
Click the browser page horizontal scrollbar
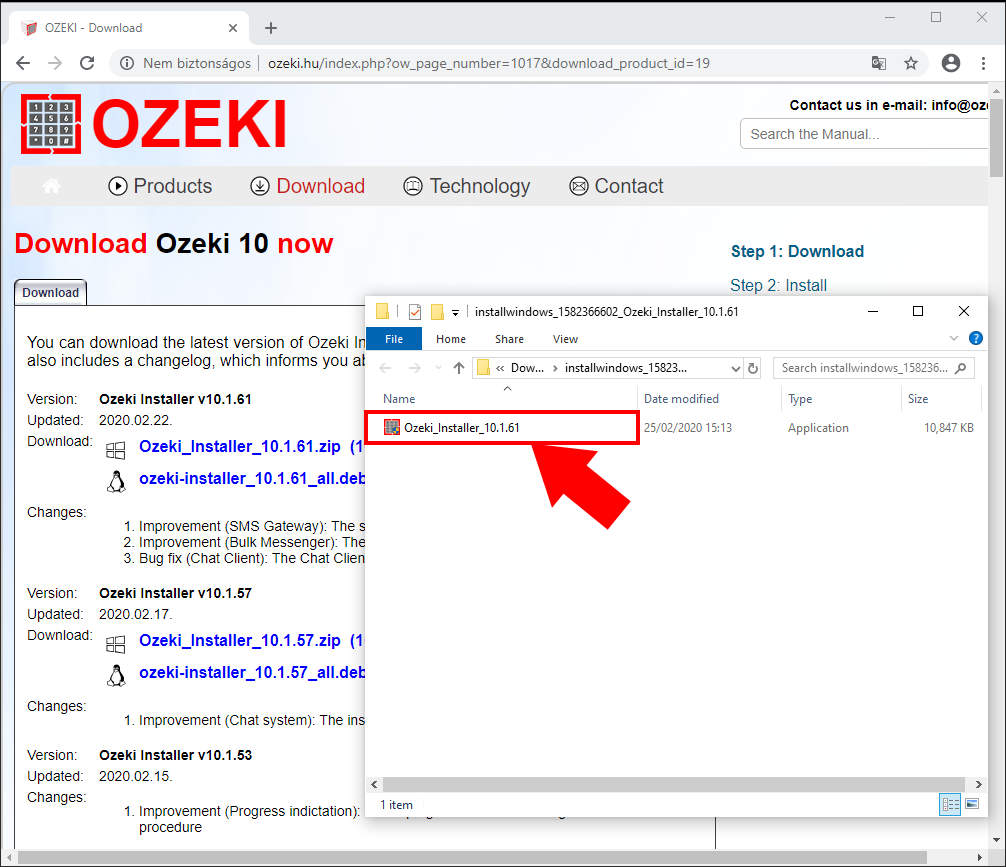pos(472,857)
